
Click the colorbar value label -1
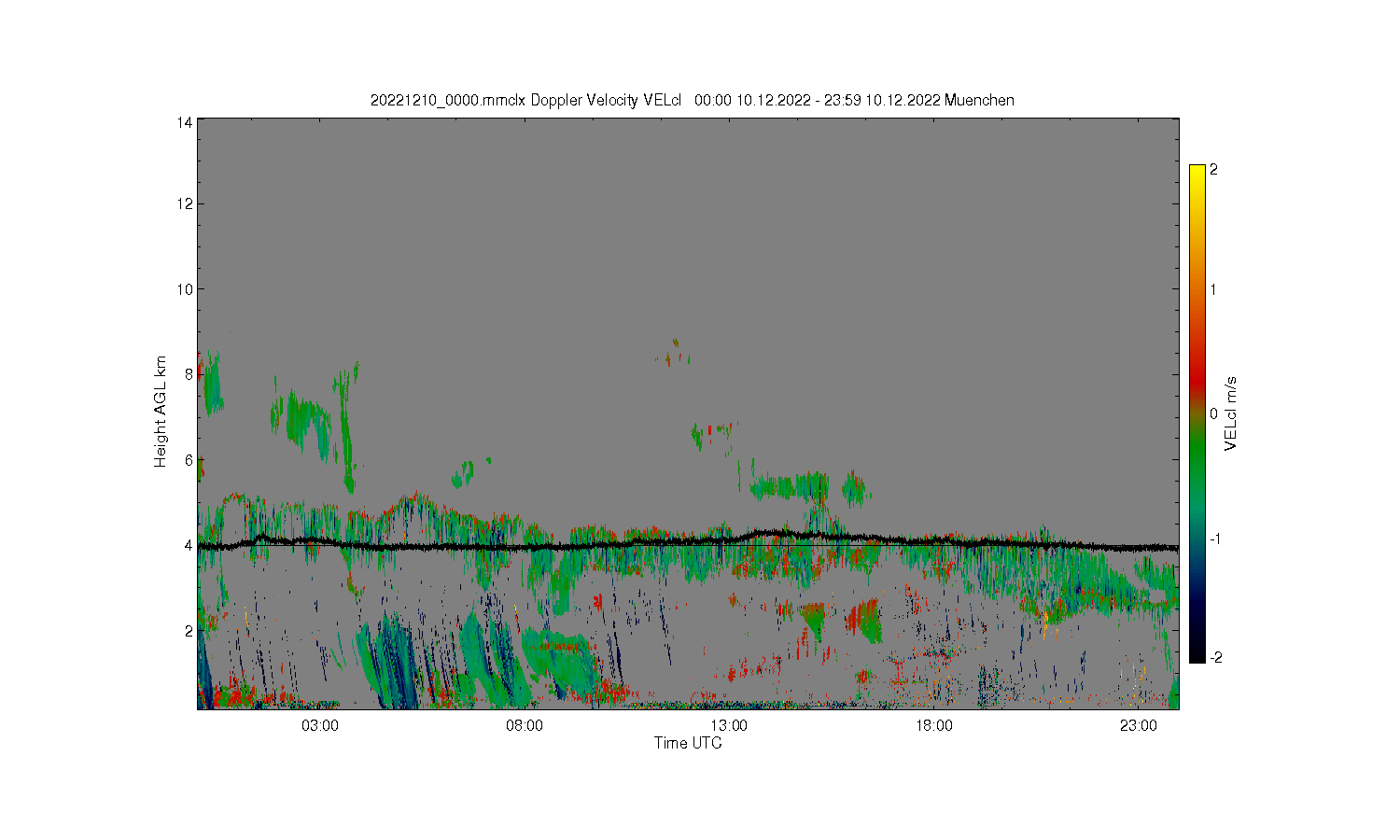tap(1215, 539)
